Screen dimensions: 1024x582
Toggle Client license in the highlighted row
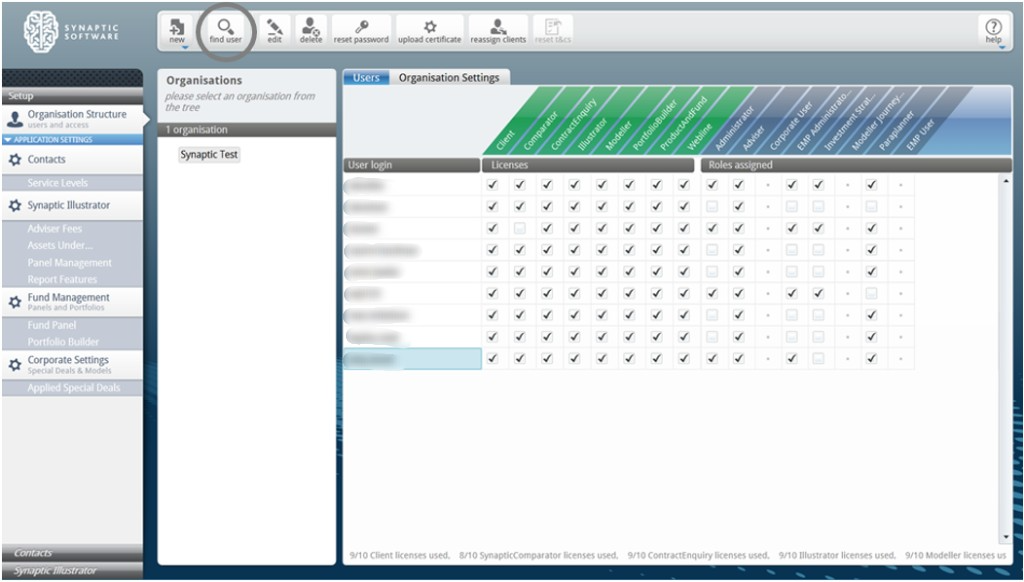[492, 358]
